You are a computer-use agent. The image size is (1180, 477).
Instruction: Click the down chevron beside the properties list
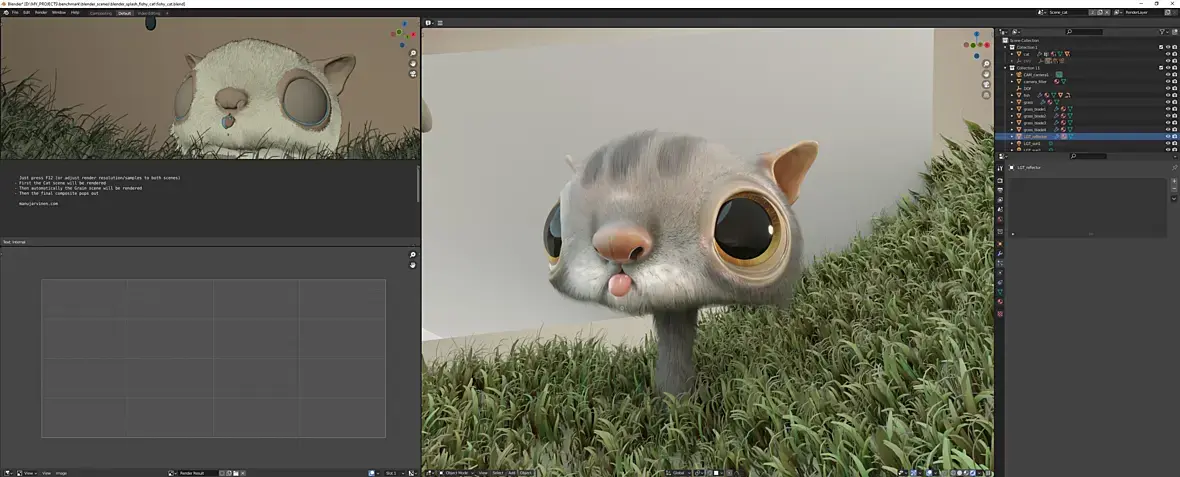tap(1174, 199)
